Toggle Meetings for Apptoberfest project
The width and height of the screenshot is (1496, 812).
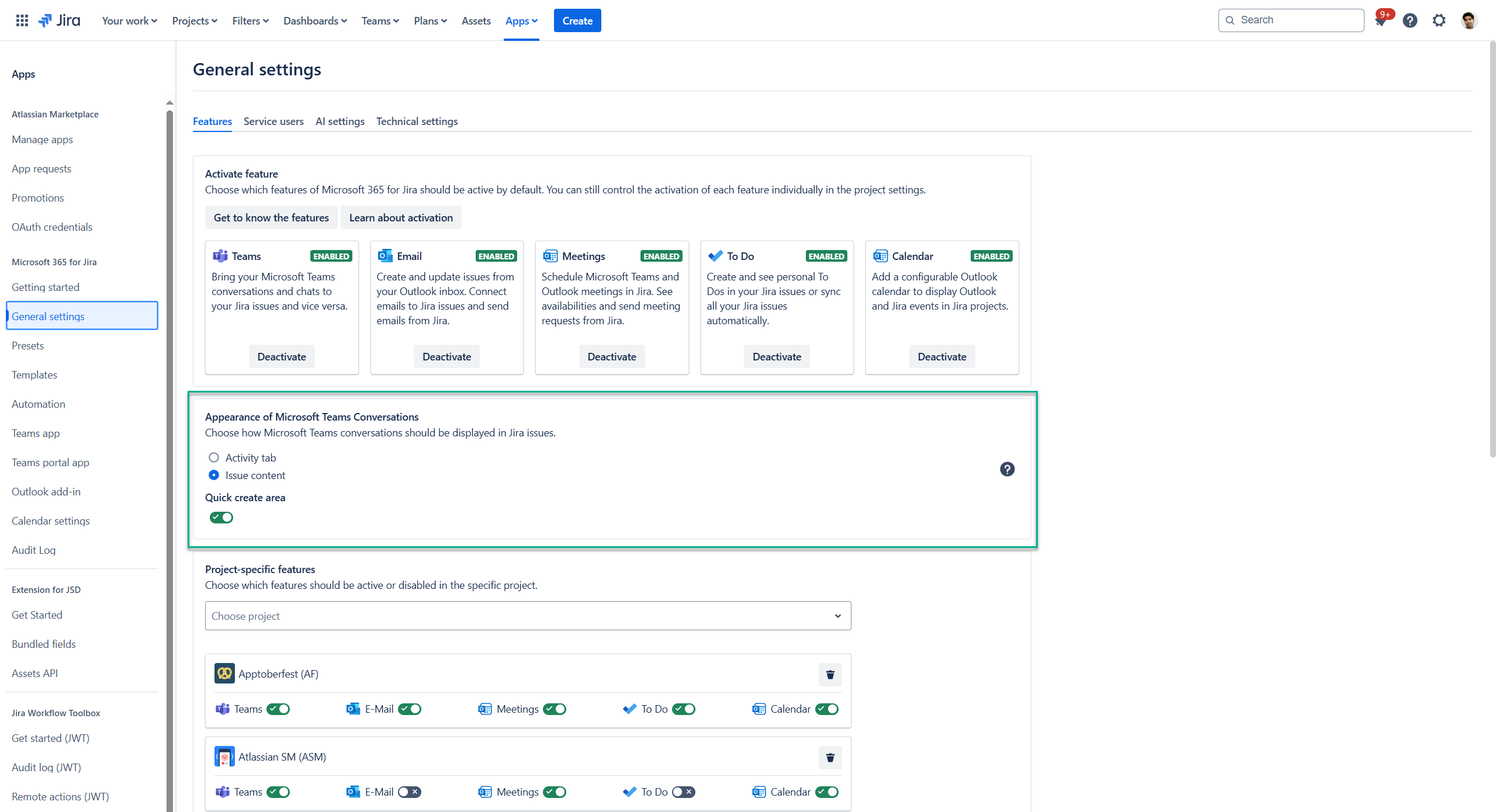pos(555,709)
